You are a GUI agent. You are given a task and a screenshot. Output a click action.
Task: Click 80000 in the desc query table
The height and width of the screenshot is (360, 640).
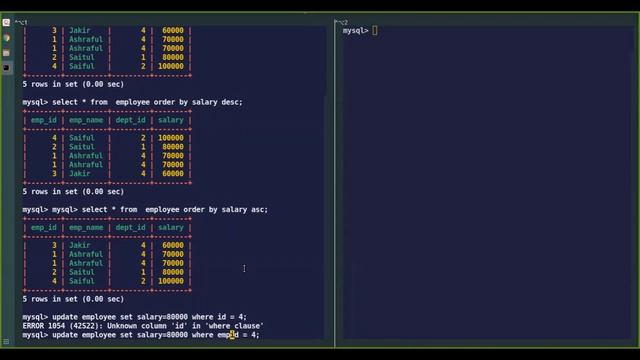pyautogui.click(x=173, y=147)
